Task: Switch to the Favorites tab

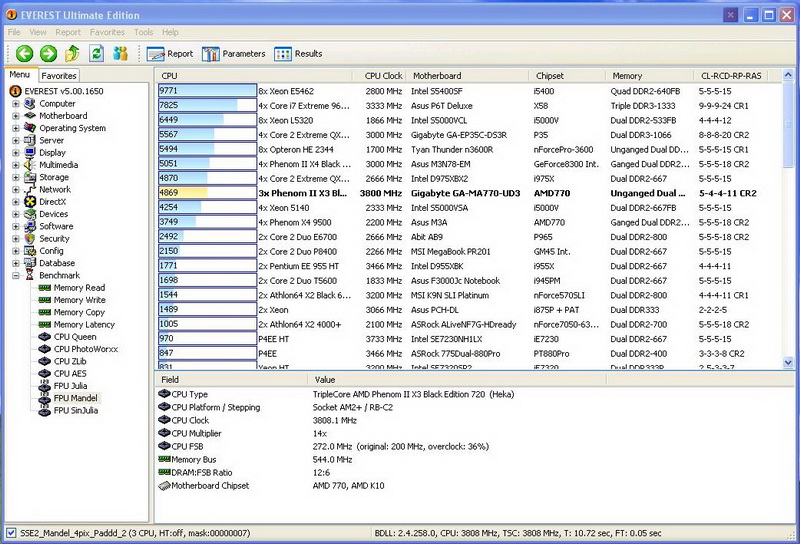Action: 59,76
